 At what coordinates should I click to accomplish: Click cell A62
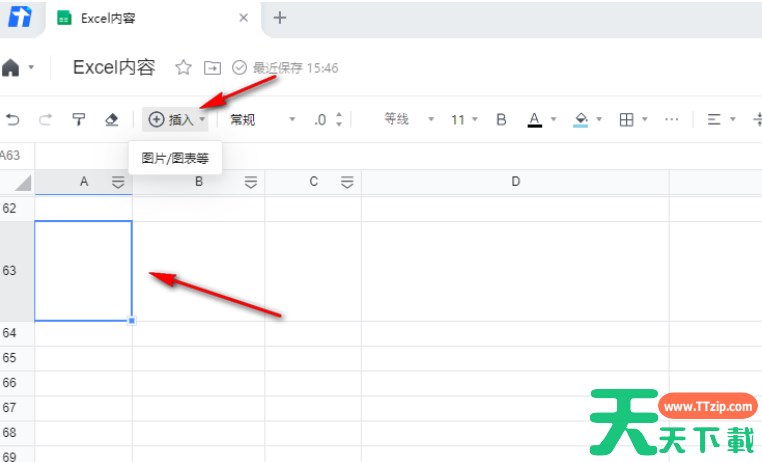(84, 208)
